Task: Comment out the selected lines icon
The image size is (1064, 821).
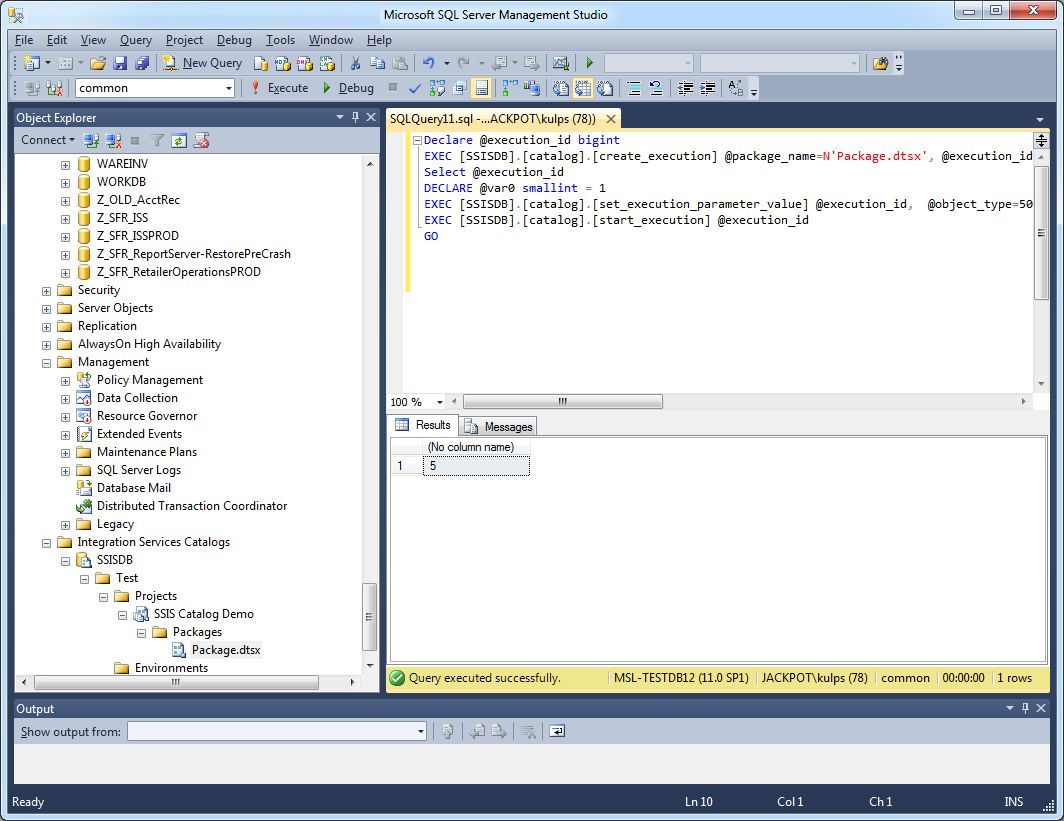Action: (634, 88)
